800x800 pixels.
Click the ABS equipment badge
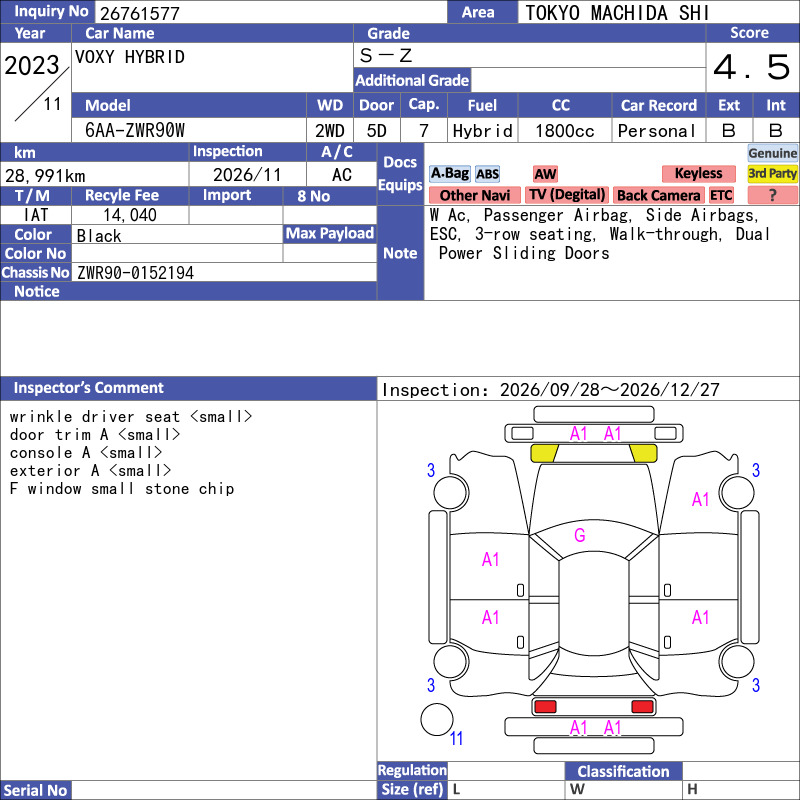click(x=487, y=174)
